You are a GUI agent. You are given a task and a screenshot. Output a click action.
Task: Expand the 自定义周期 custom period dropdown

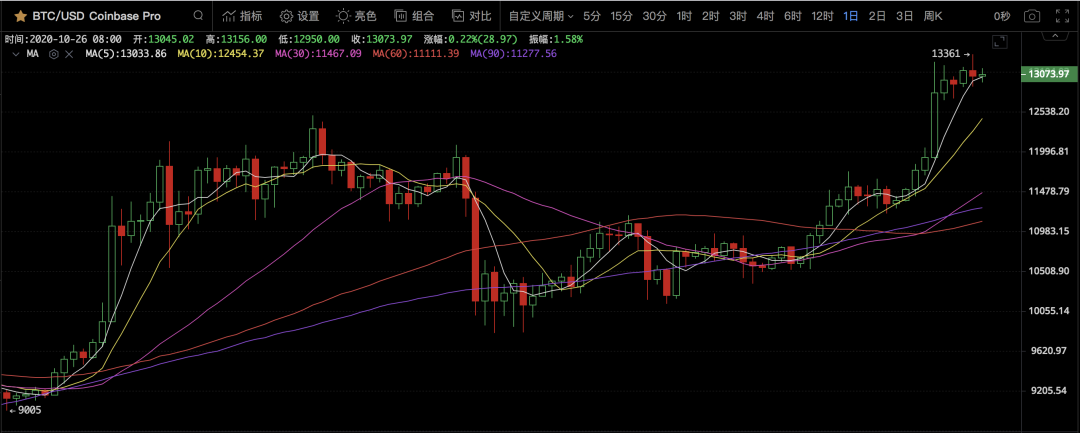click(541, 15)
